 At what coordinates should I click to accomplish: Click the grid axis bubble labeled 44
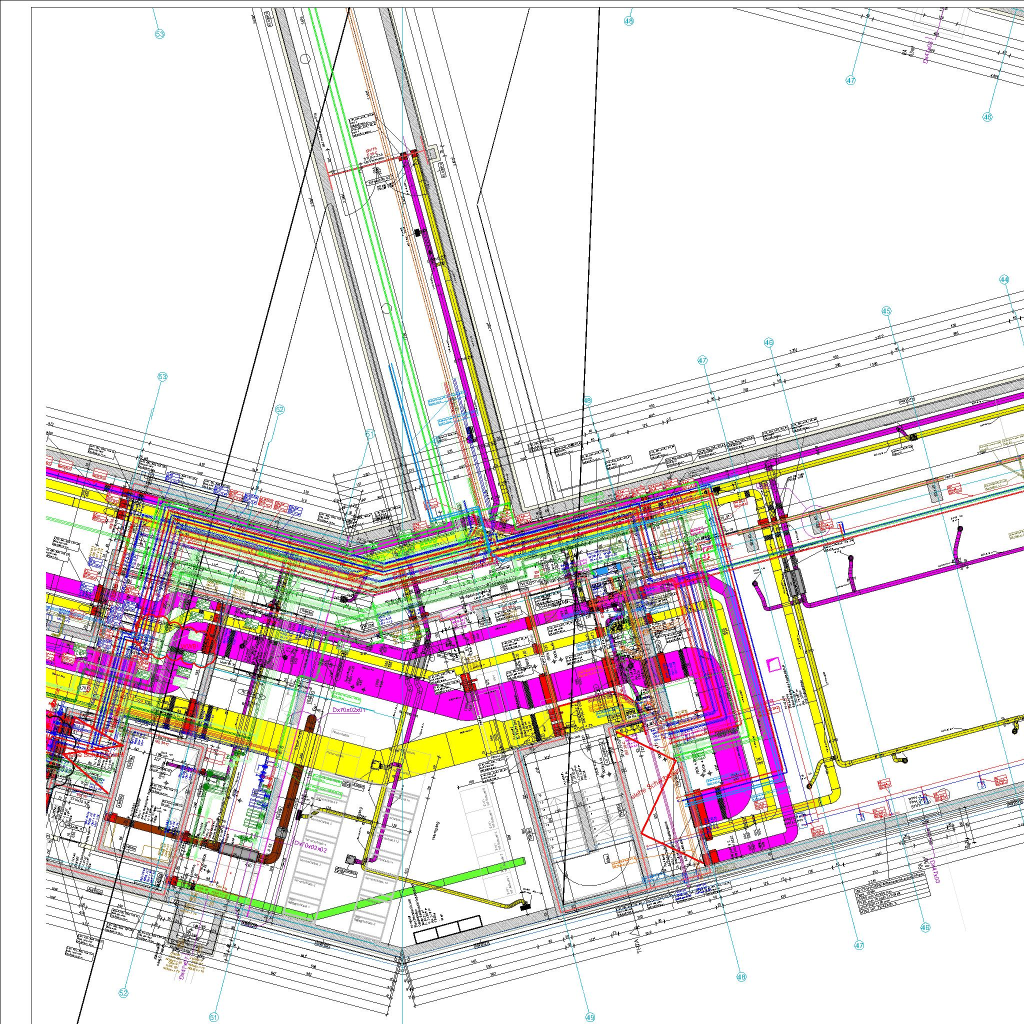pos(1004,280)
